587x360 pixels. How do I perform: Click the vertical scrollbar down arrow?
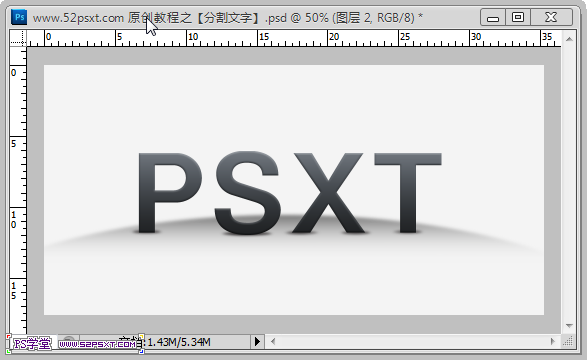coord(569,326)
